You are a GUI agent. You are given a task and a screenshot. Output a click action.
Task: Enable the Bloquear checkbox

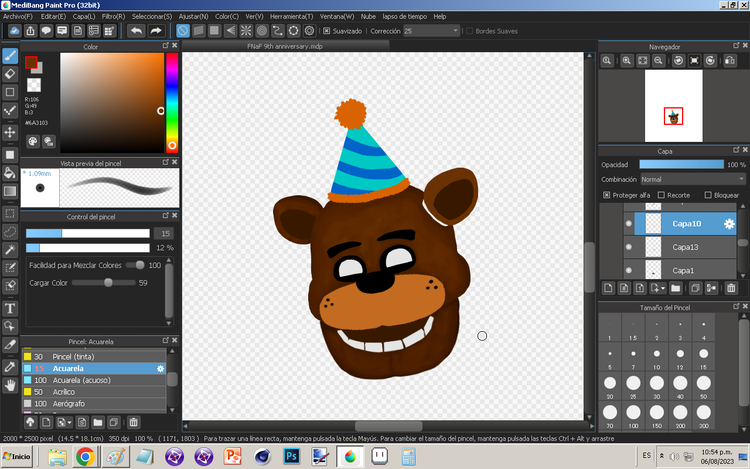point(708,195)
